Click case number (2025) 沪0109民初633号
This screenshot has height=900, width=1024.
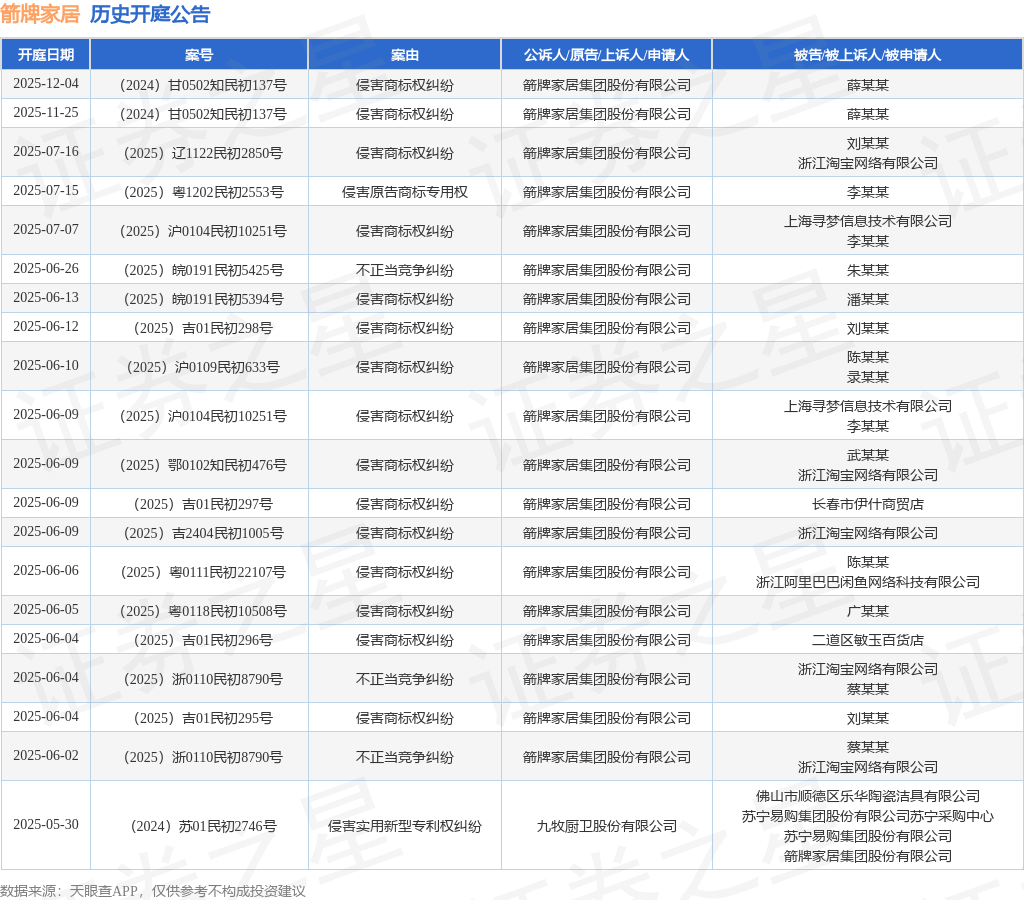[x=203, y=368]
